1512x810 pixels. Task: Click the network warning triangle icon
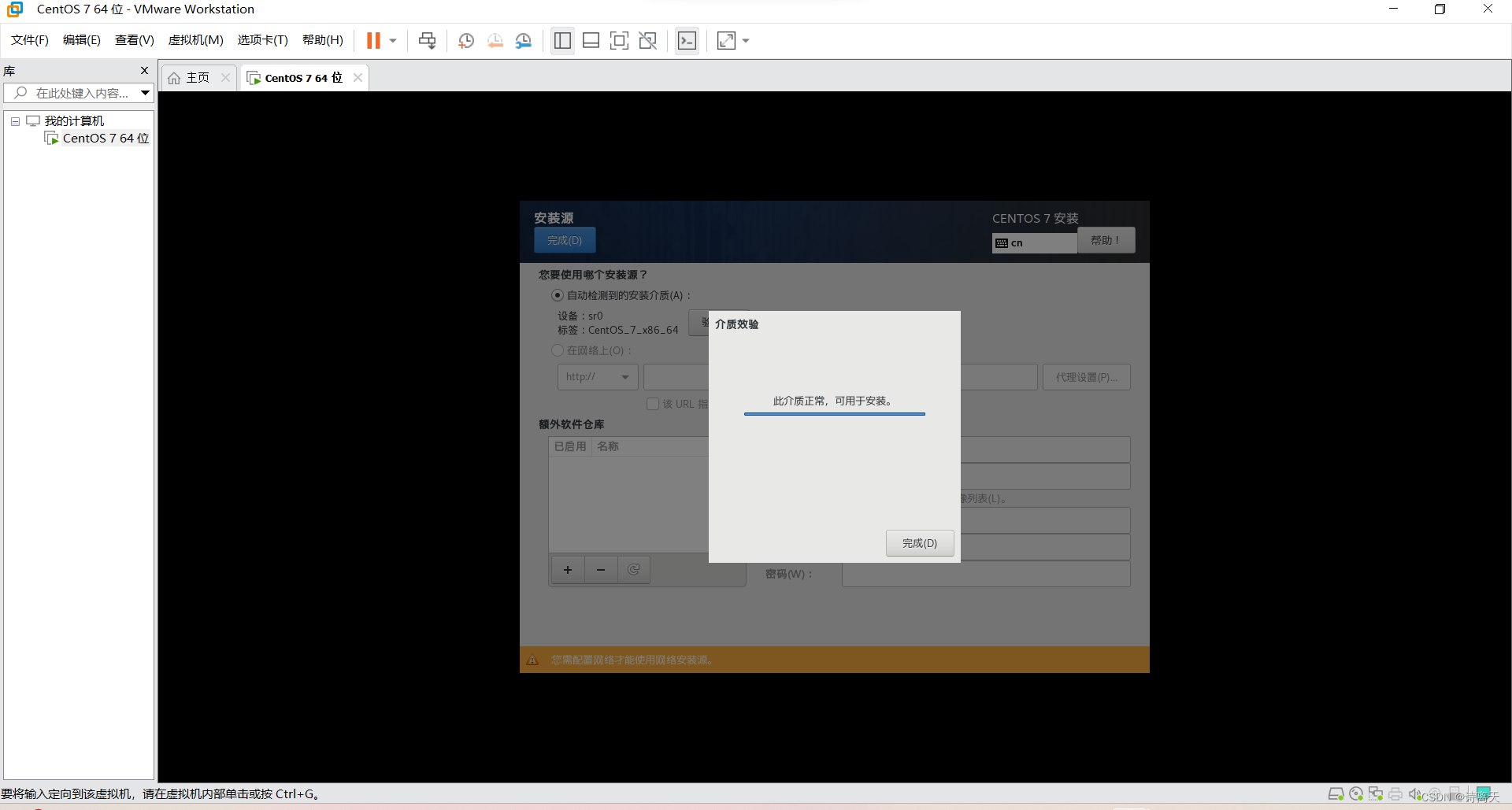[532, 660]
